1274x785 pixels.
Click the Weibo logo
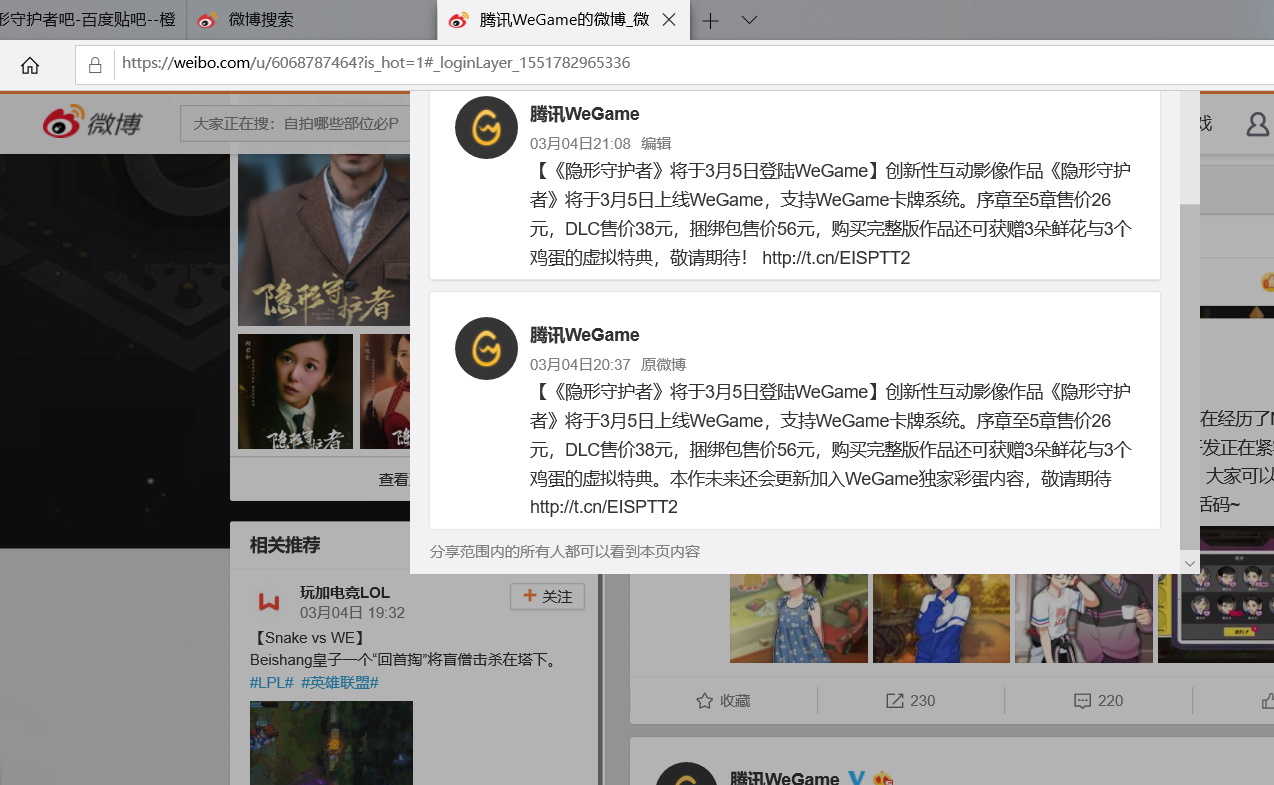[93, 123]
